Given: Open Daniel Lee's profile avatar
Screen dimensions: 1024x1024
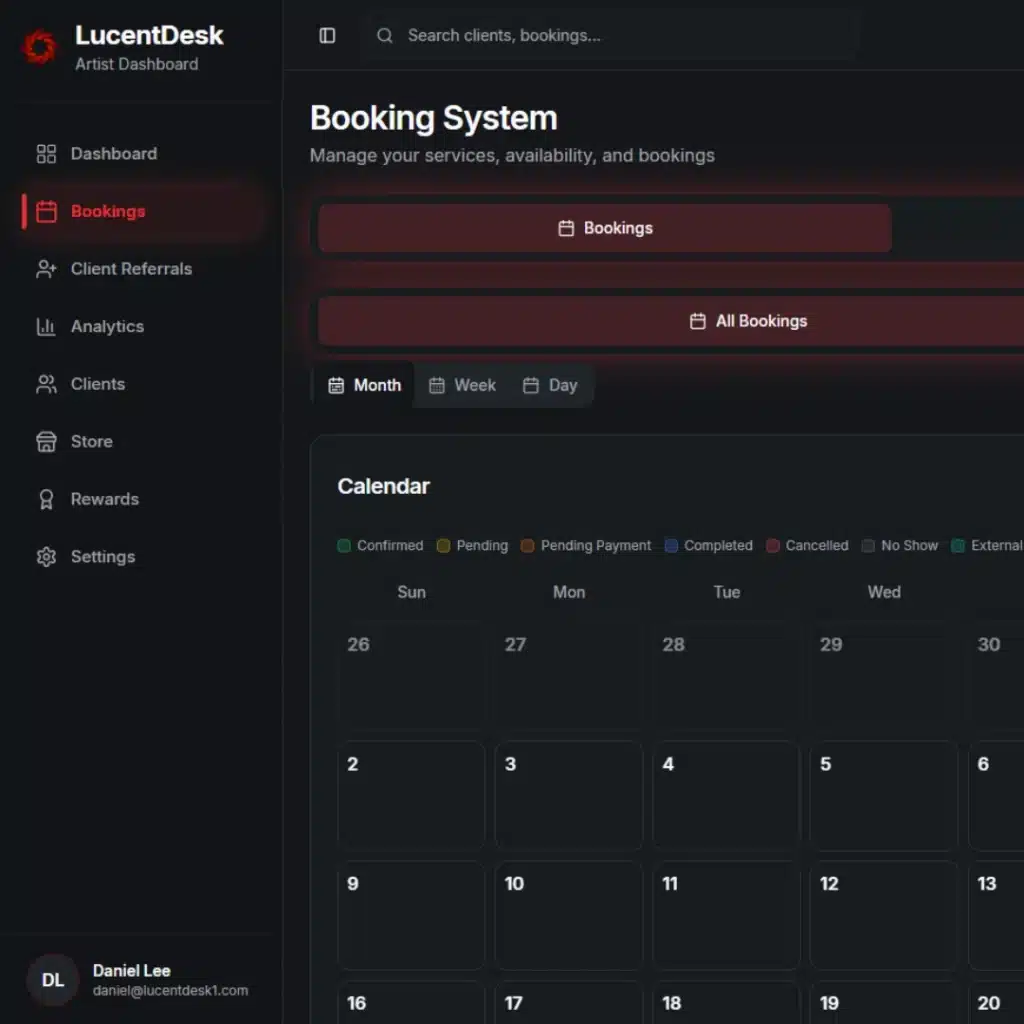Looking at the screenshot, I should (52, 980).
